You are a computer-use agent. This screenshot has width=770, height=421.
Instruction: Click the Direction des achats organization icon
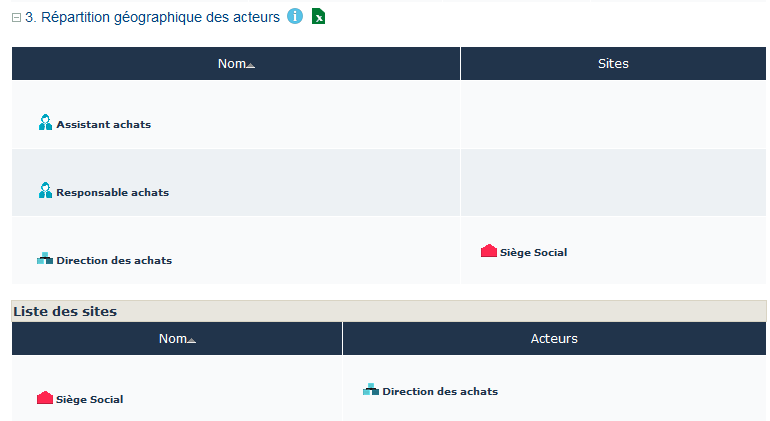(x=45, y=259)
